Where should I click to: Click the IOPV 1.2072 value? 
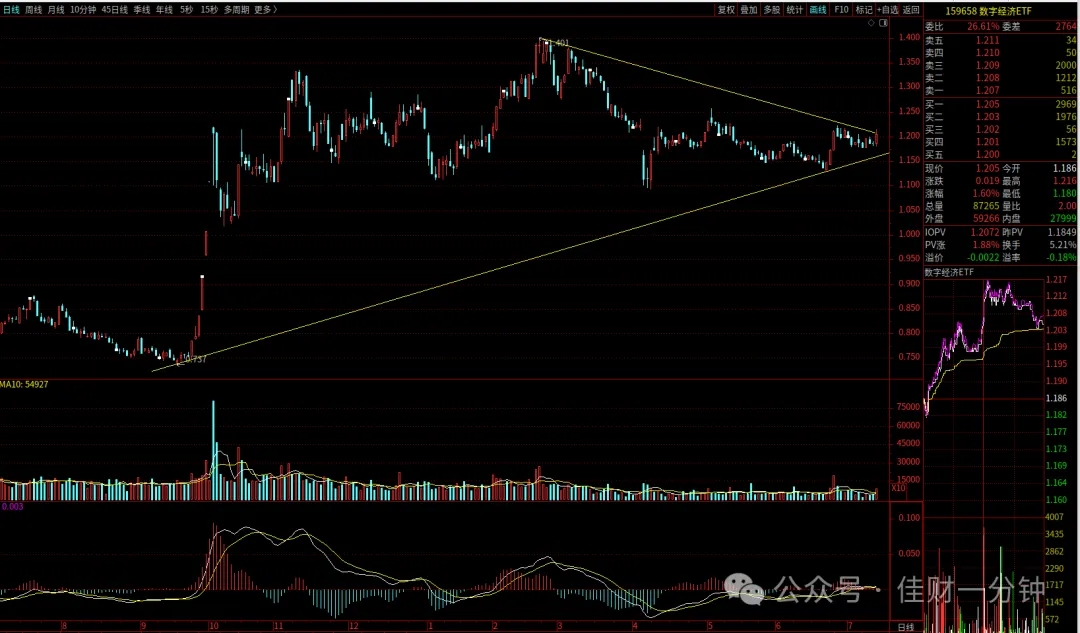click(984, 232)
